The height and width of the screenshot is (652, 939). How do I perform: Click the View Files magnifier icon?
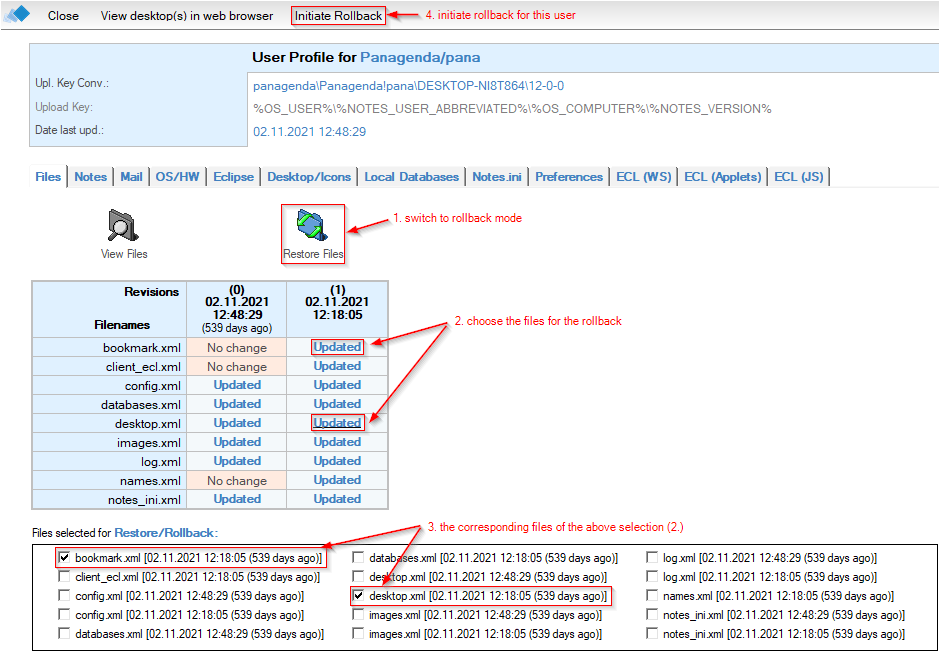coord(124,227)
